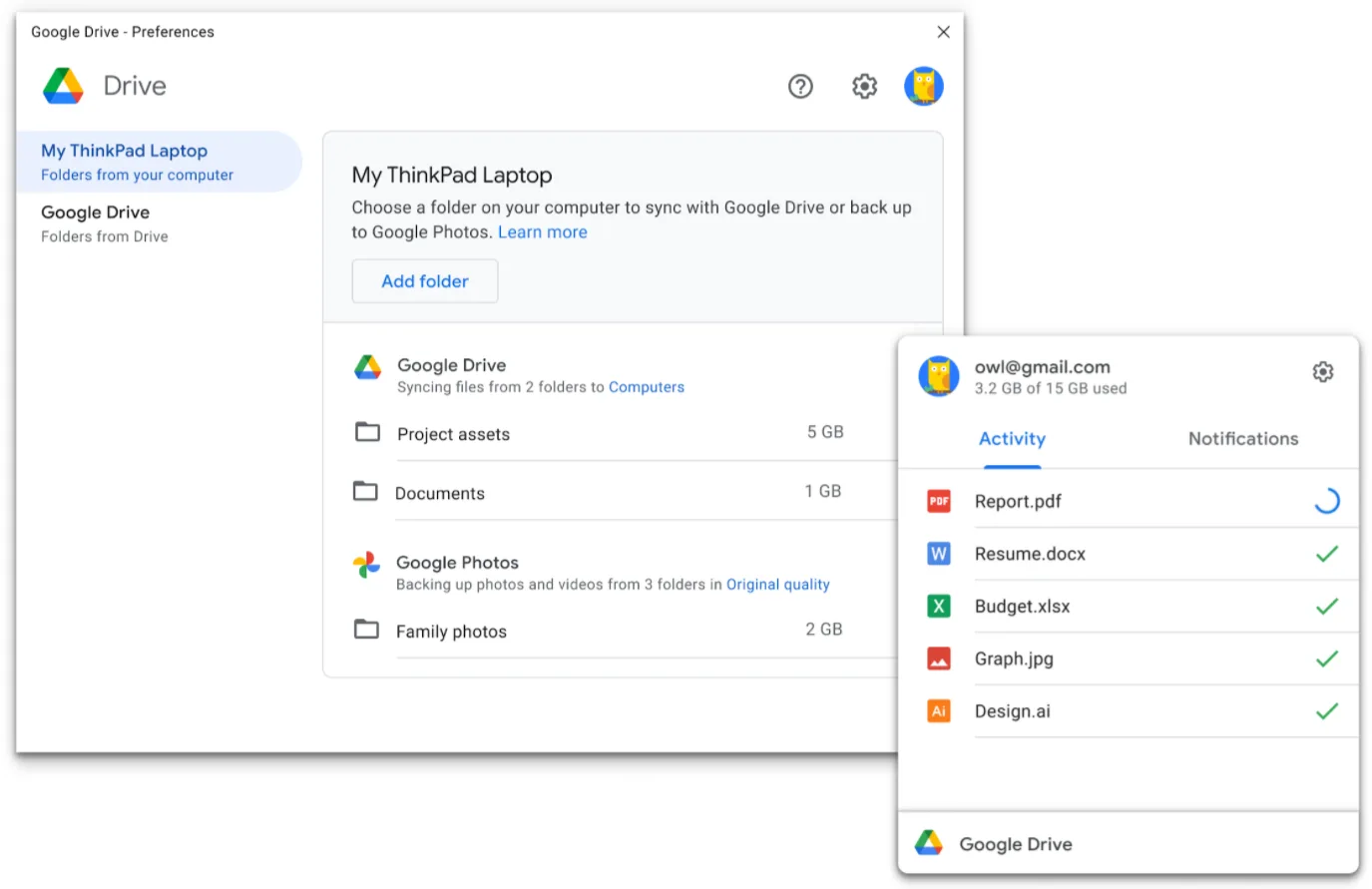Switch to the Notifications tab
Viewport: 1372px width, 889px height.
click(x=1242, y=439)
